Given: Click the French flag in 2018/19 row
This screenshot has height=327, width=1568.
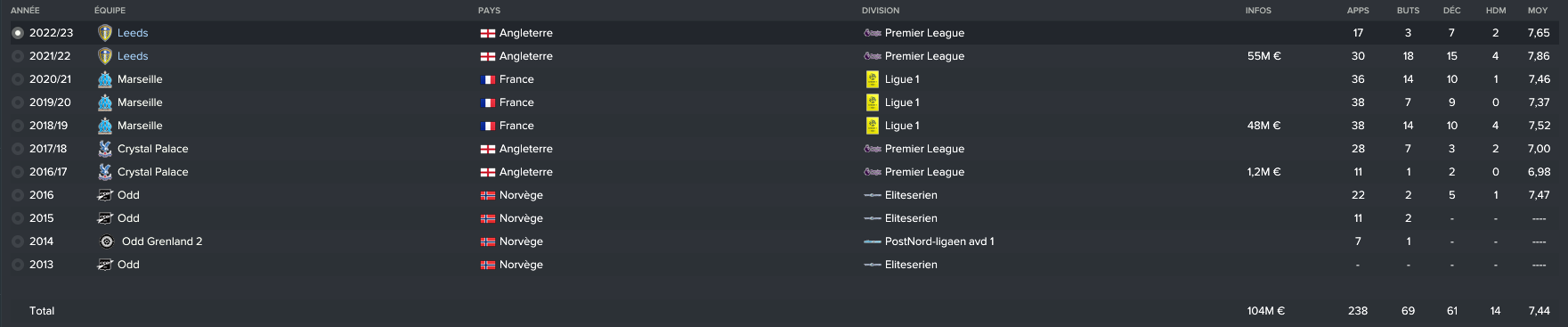Looking at the screenshot, I should (x=488, y=126).
